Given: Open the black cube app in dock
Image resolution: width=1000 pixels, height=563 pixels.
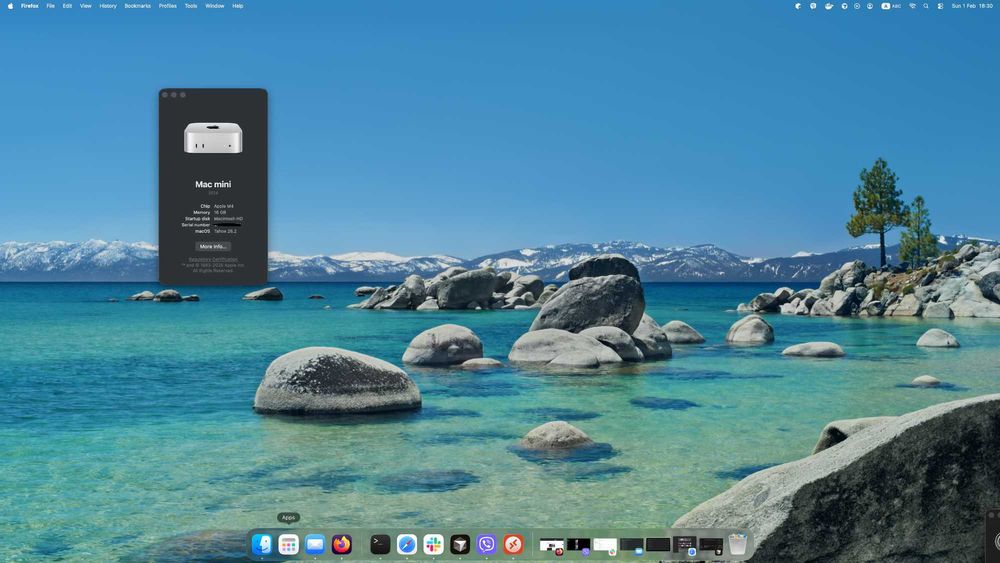Looking at the screenshot, I should [x=460, y=544].
